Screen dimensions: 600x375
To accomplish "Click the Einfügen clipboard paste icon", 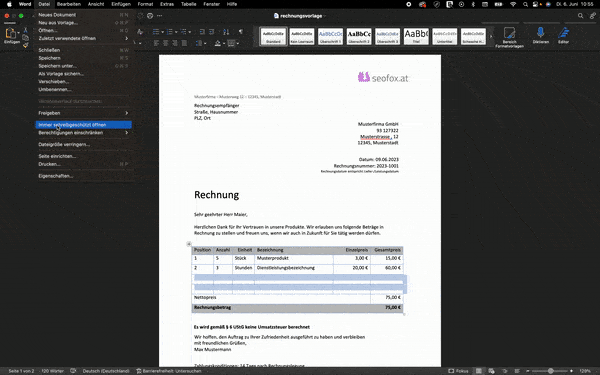I will (x=11, y=33).
